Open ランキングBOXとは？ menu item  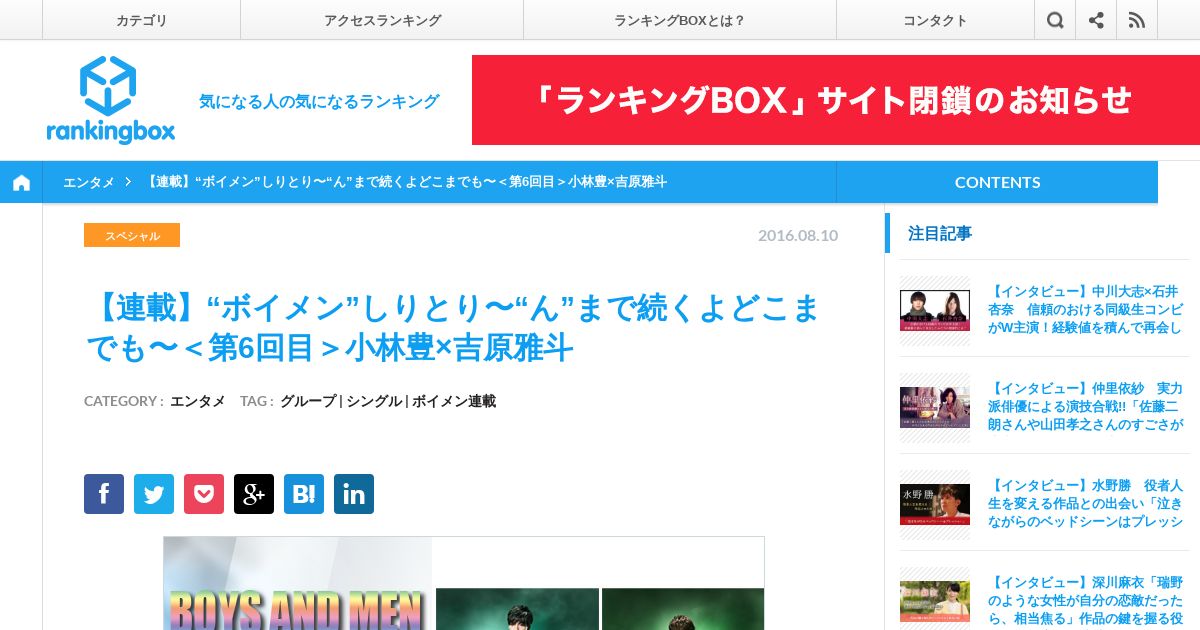(680, 20)
